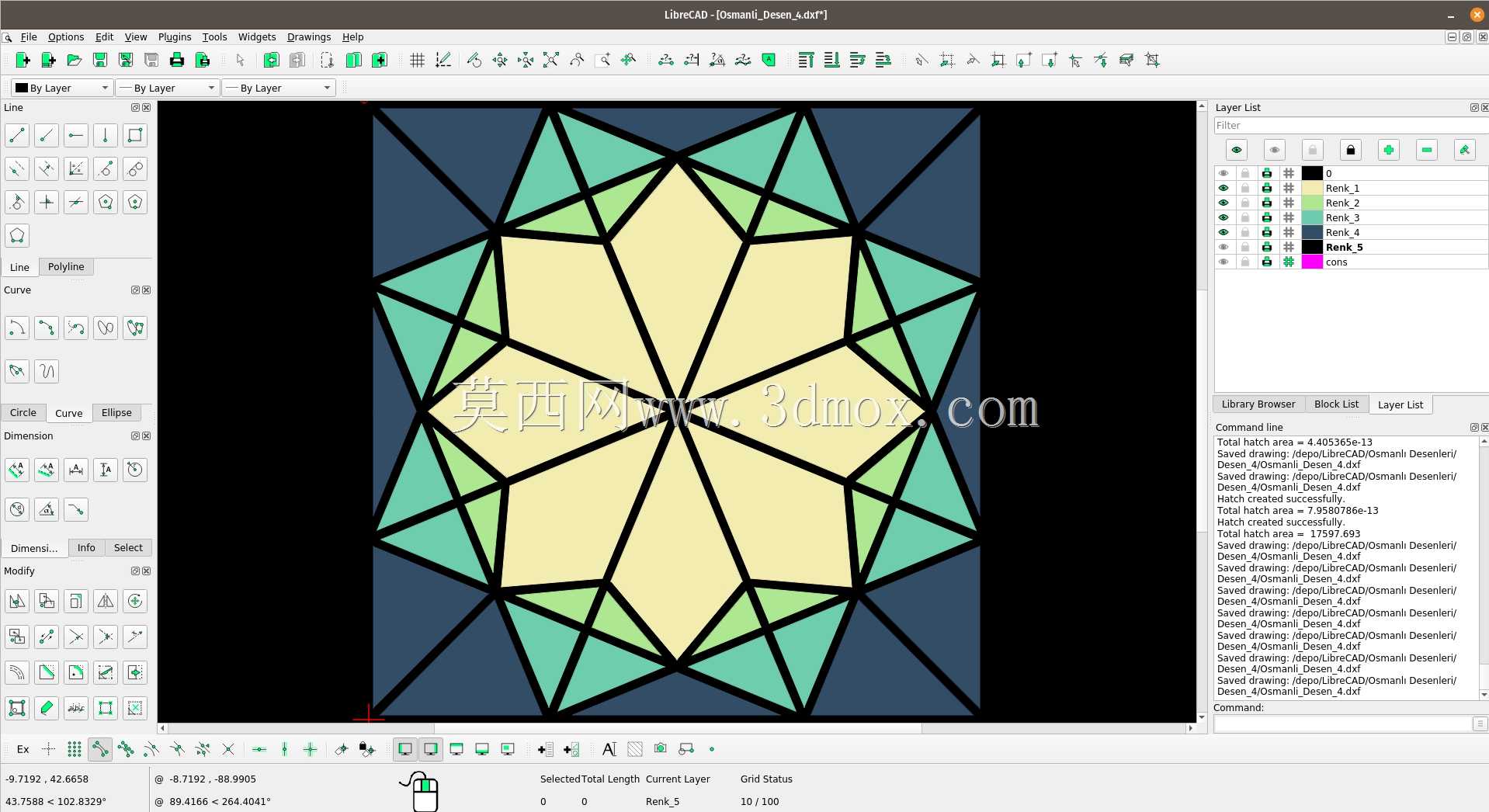Select the Vertical line tool
This screenshot has width=1489, height=812.
pos(106,135)
